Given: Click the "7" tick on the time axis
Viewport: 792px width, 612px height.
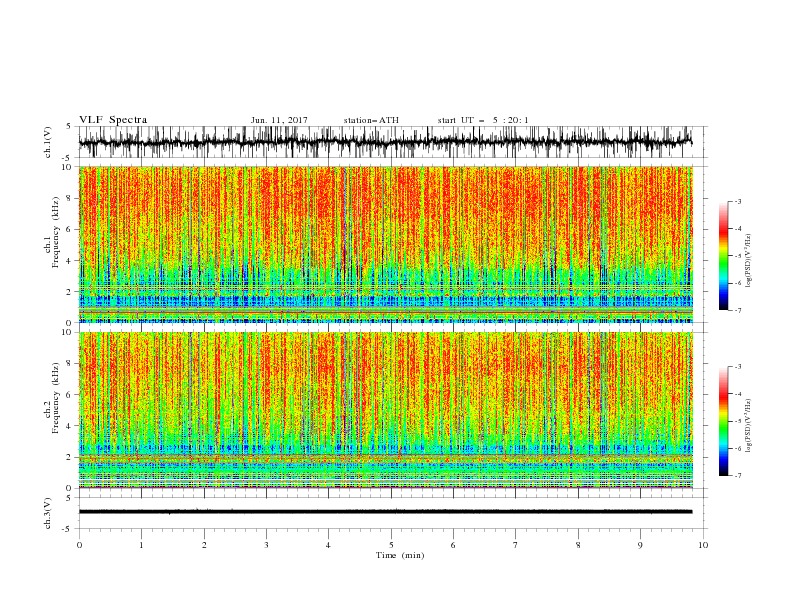Looking at the screenshot, I should click(516, 545).
